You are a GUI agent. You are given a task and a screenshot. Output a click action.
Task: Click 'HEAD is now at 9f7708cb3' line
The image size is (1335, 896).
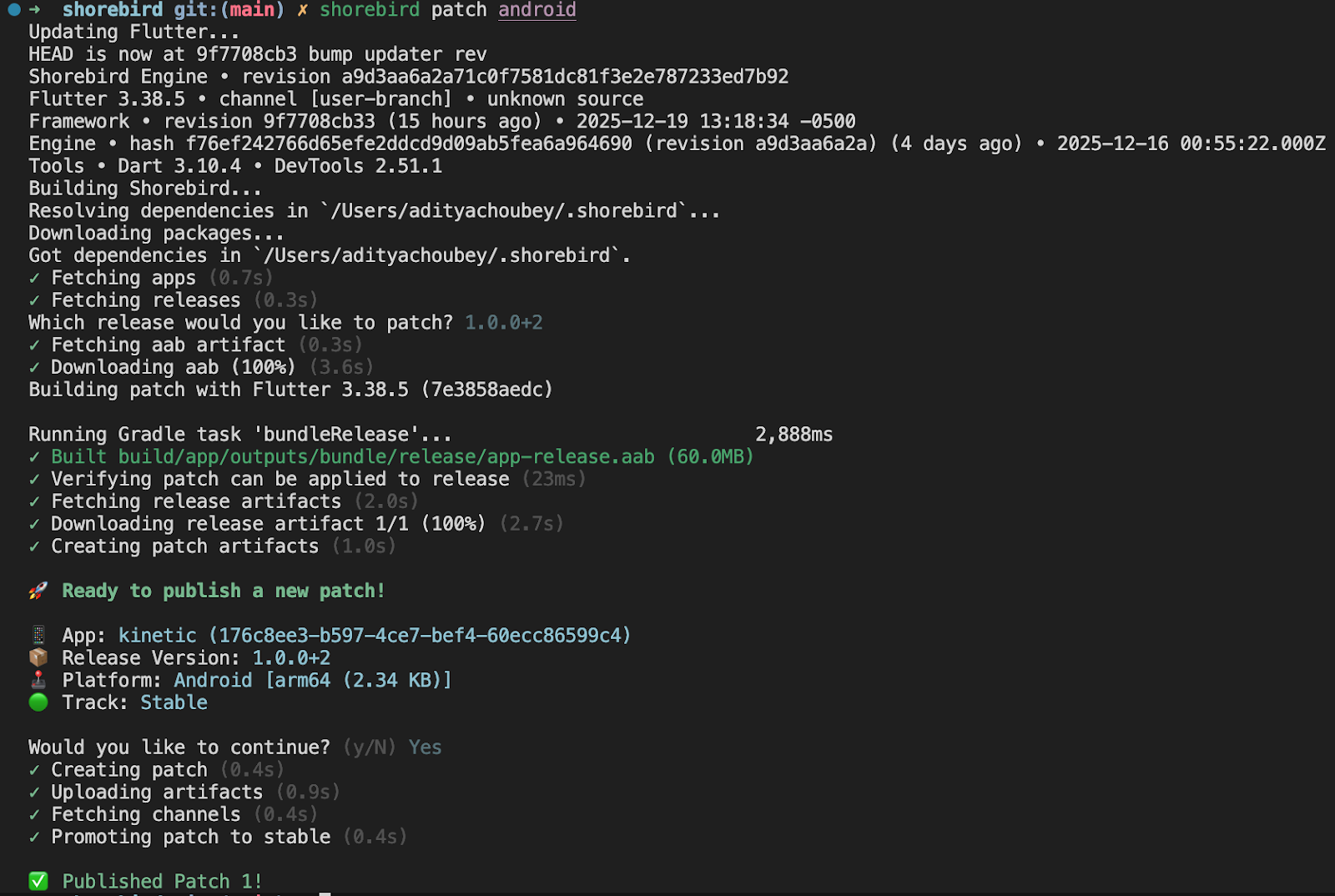258,54
